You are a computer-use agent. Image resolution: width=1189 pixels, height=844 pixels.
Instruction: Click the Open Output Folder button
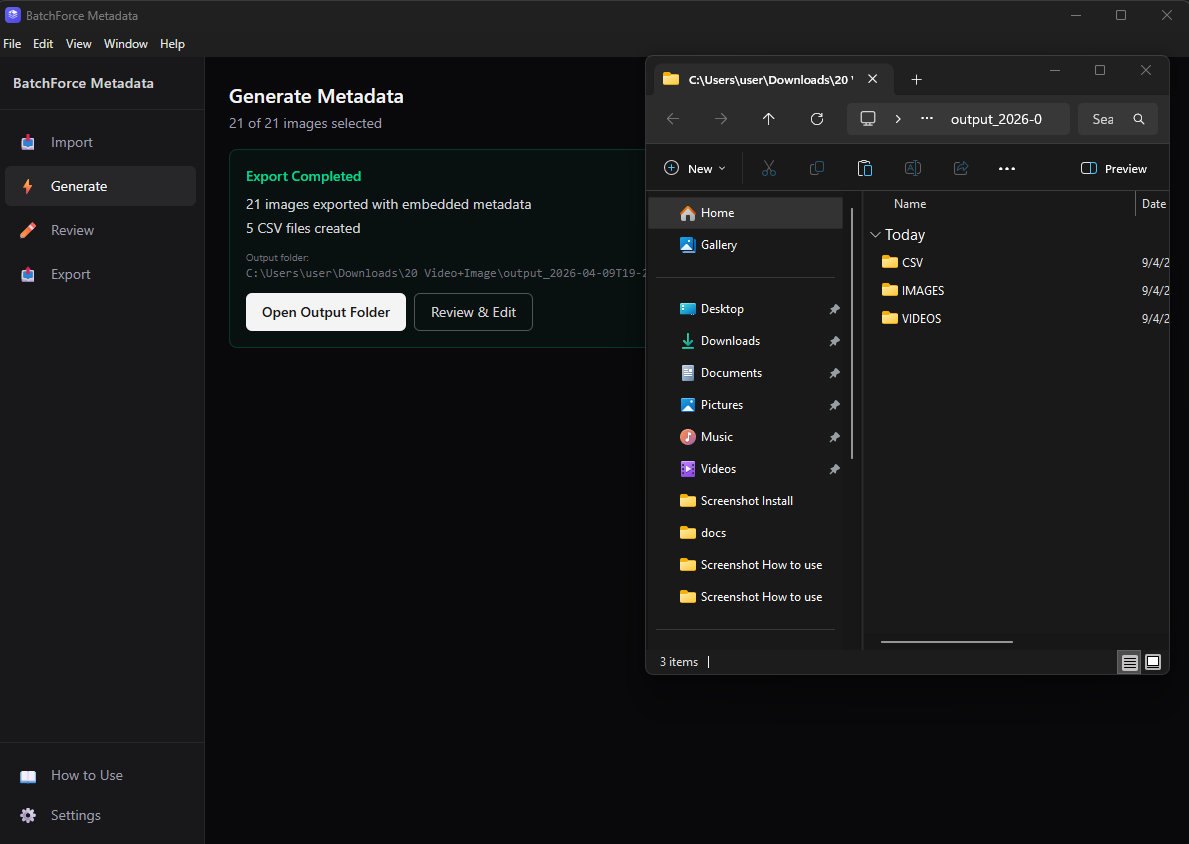326,312
